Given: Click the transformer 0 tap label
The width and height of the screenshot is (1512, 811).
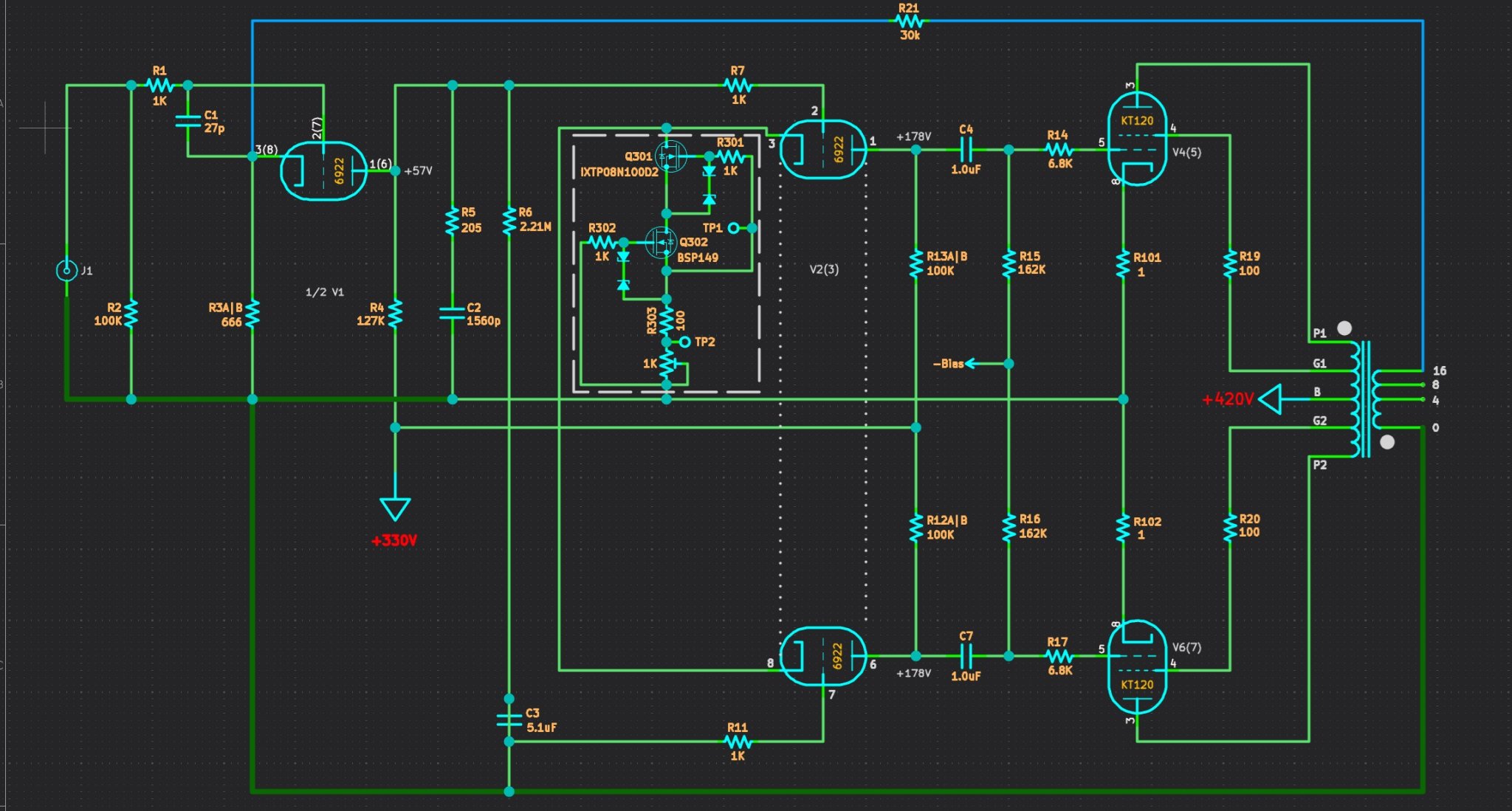Looking at the screenshot, I should click(1435, 428).
